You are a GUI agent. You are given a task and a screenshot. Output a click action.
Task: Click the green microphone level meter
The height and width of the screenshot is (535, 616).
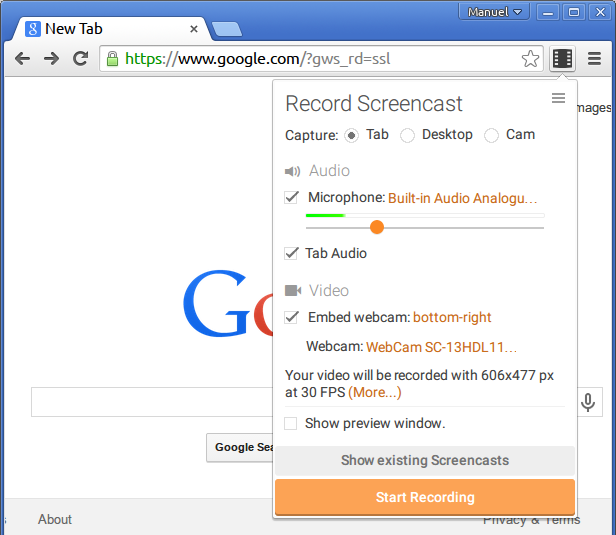(x=425, y=215)
